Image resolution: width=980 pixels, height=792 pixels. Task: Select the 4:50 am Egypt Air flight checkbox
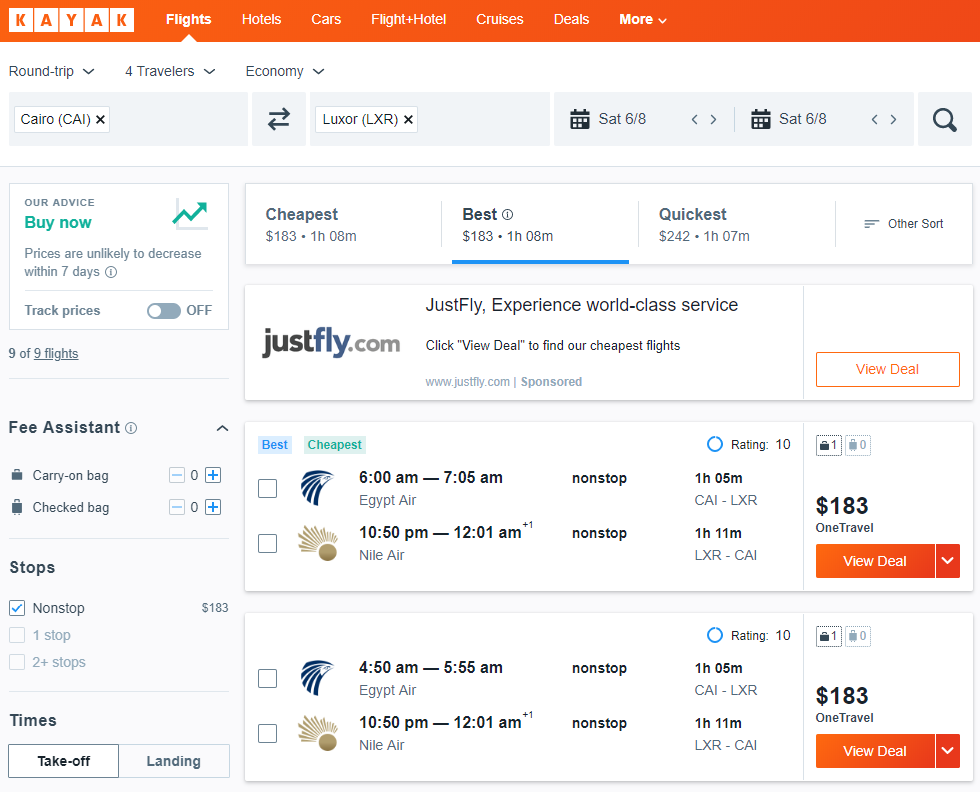pos(268,678)
